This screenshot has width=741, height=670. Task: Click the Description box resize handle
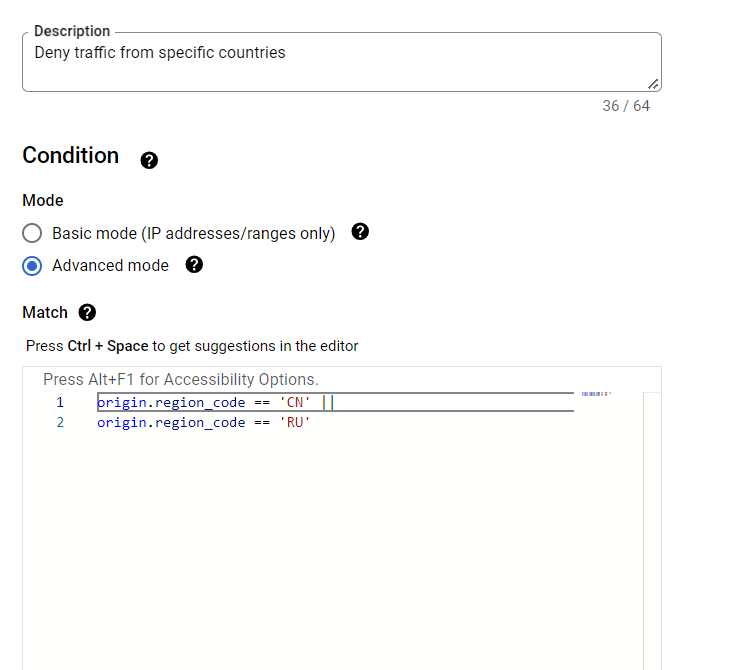[x=653, y=84]
